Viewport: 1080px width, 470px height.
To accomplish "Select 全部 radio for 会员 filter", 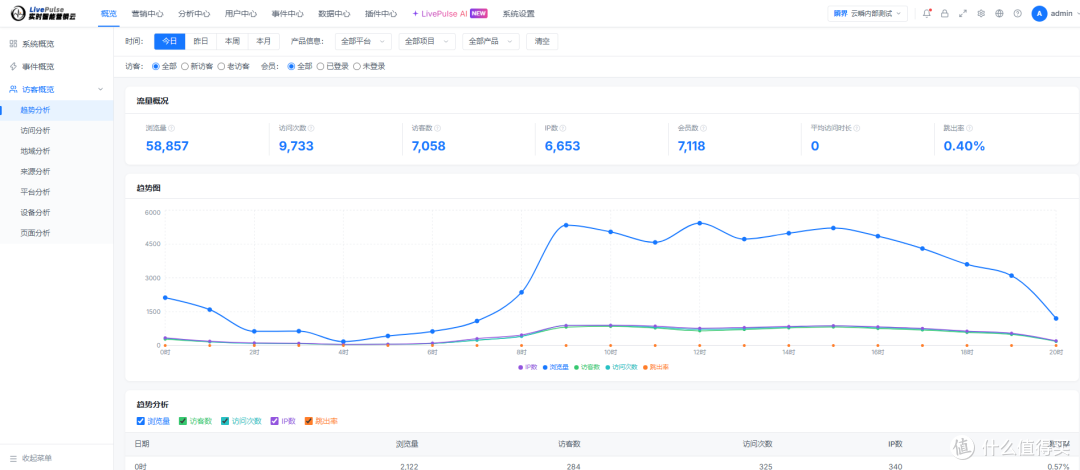I will pos(291,66).
